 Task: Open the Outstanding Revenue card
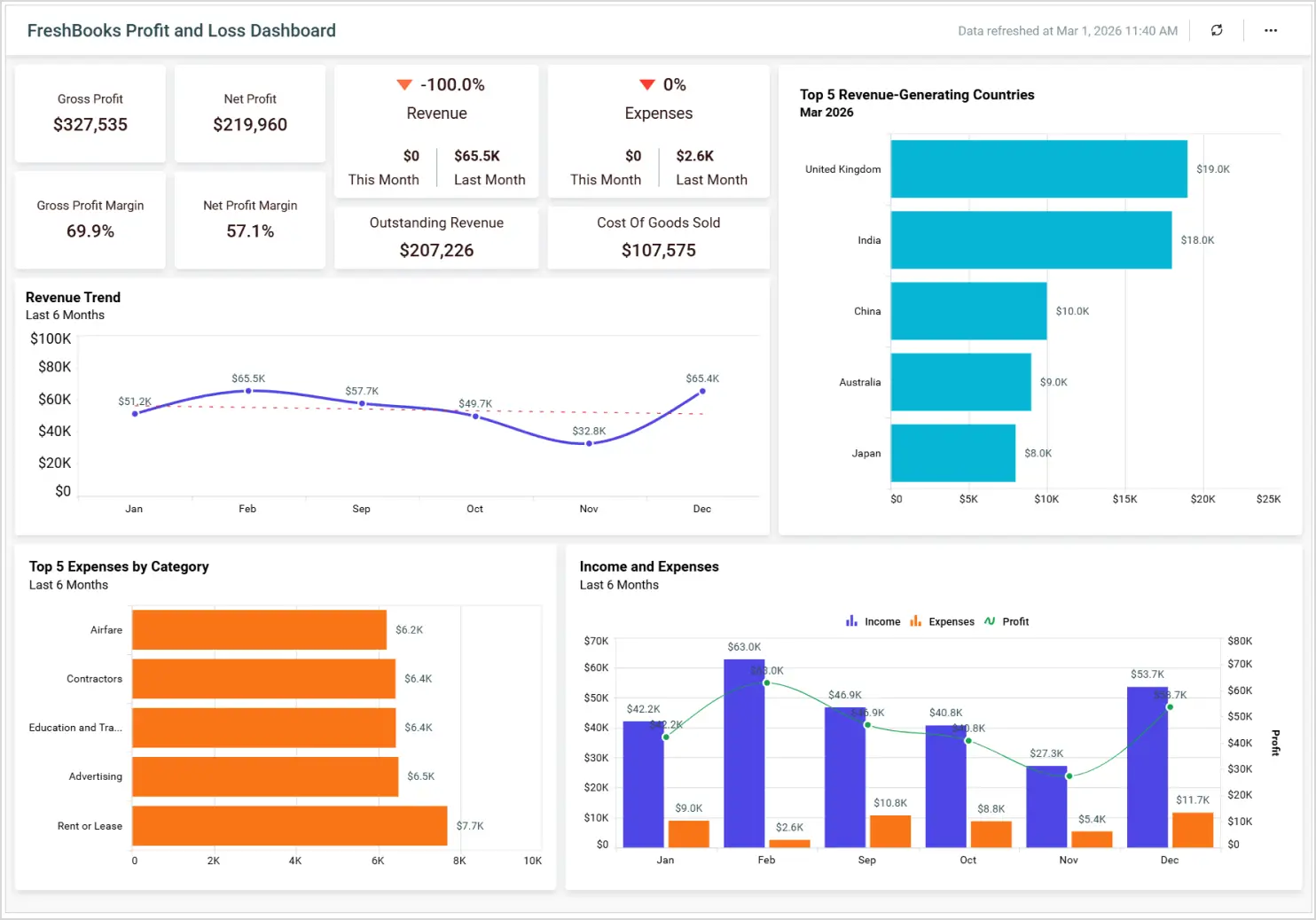click(436, 238)
